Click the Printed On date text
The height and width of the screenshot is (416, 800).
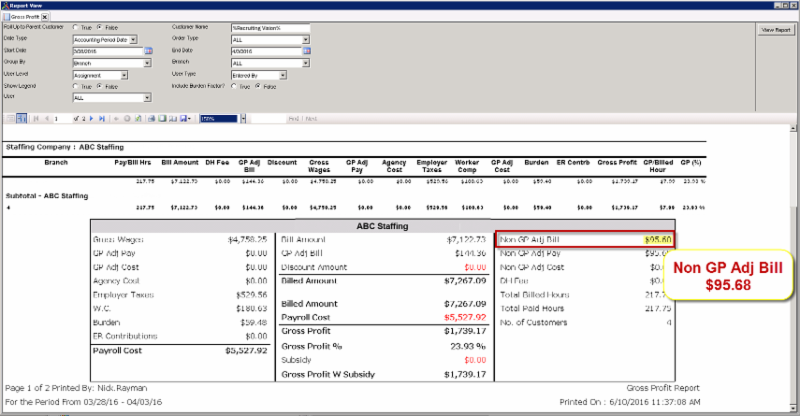pyautogui.click(x=630, y=402)
